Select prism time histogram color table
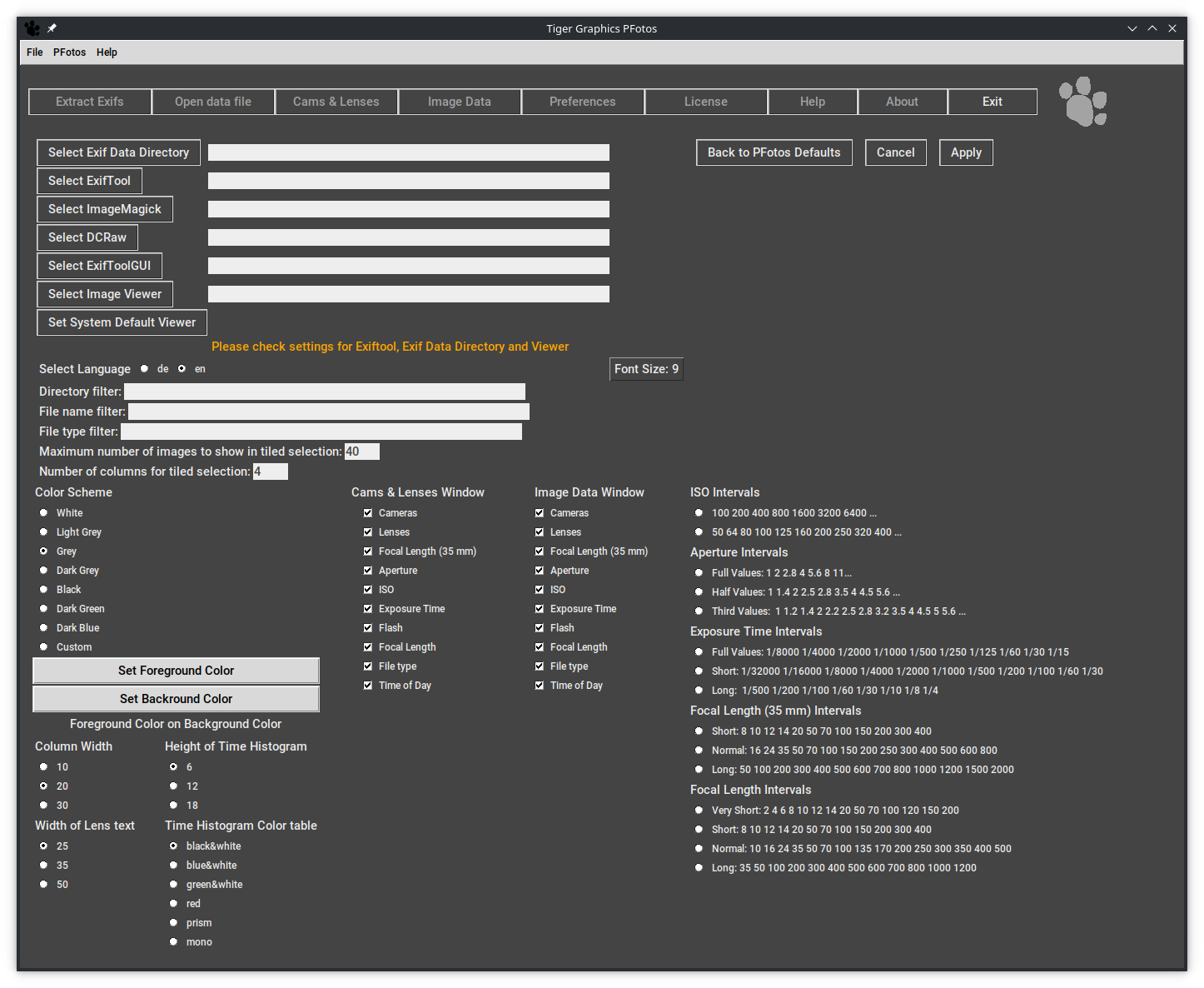This screenshot has width=1204, height=988. [x=174, y=923]
